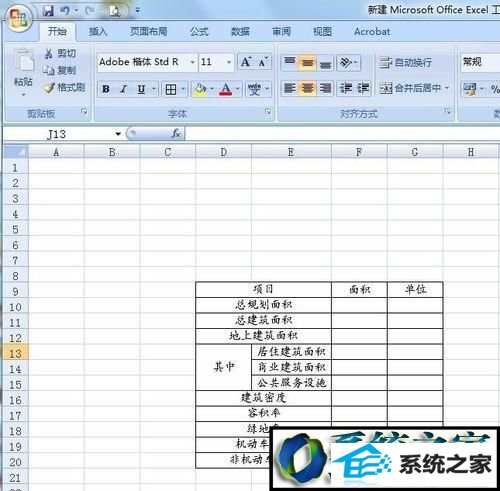Click the Borders grid icon
The height and width of the screenshot is (491, 500).
pyautogui.click(x=171, y=89)
